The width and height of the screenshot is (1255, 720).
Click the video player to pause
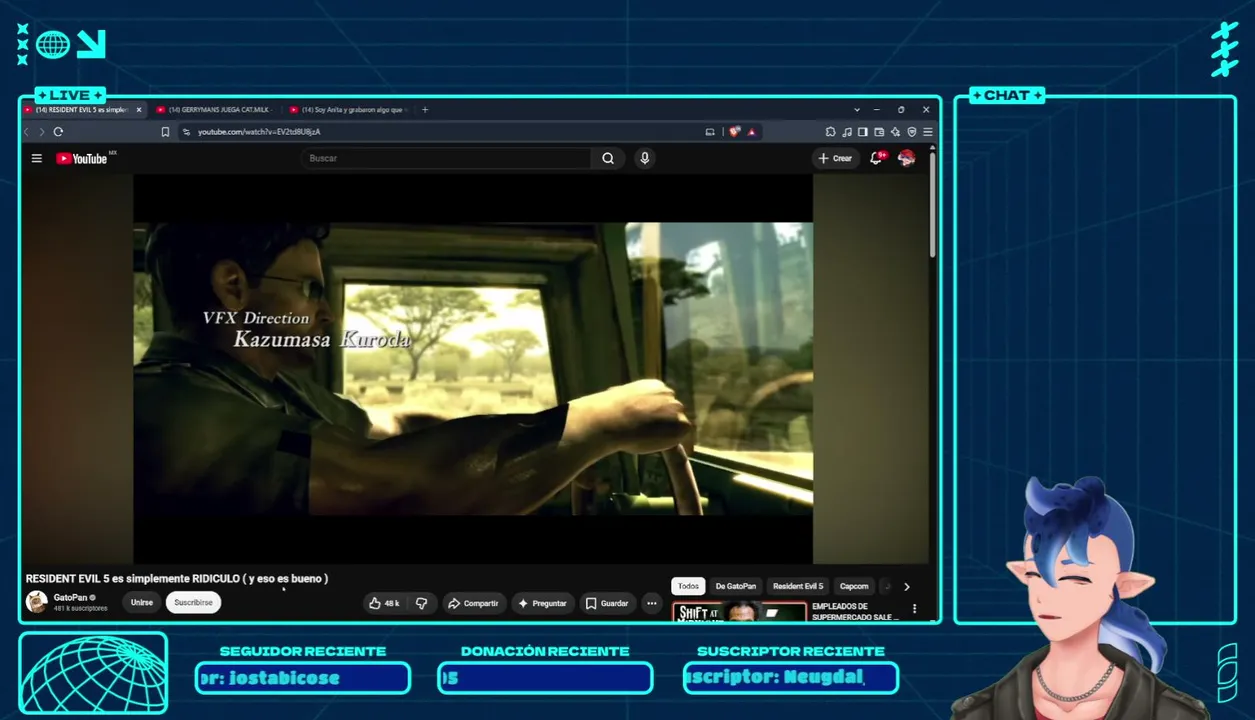(x=473, y=368)
